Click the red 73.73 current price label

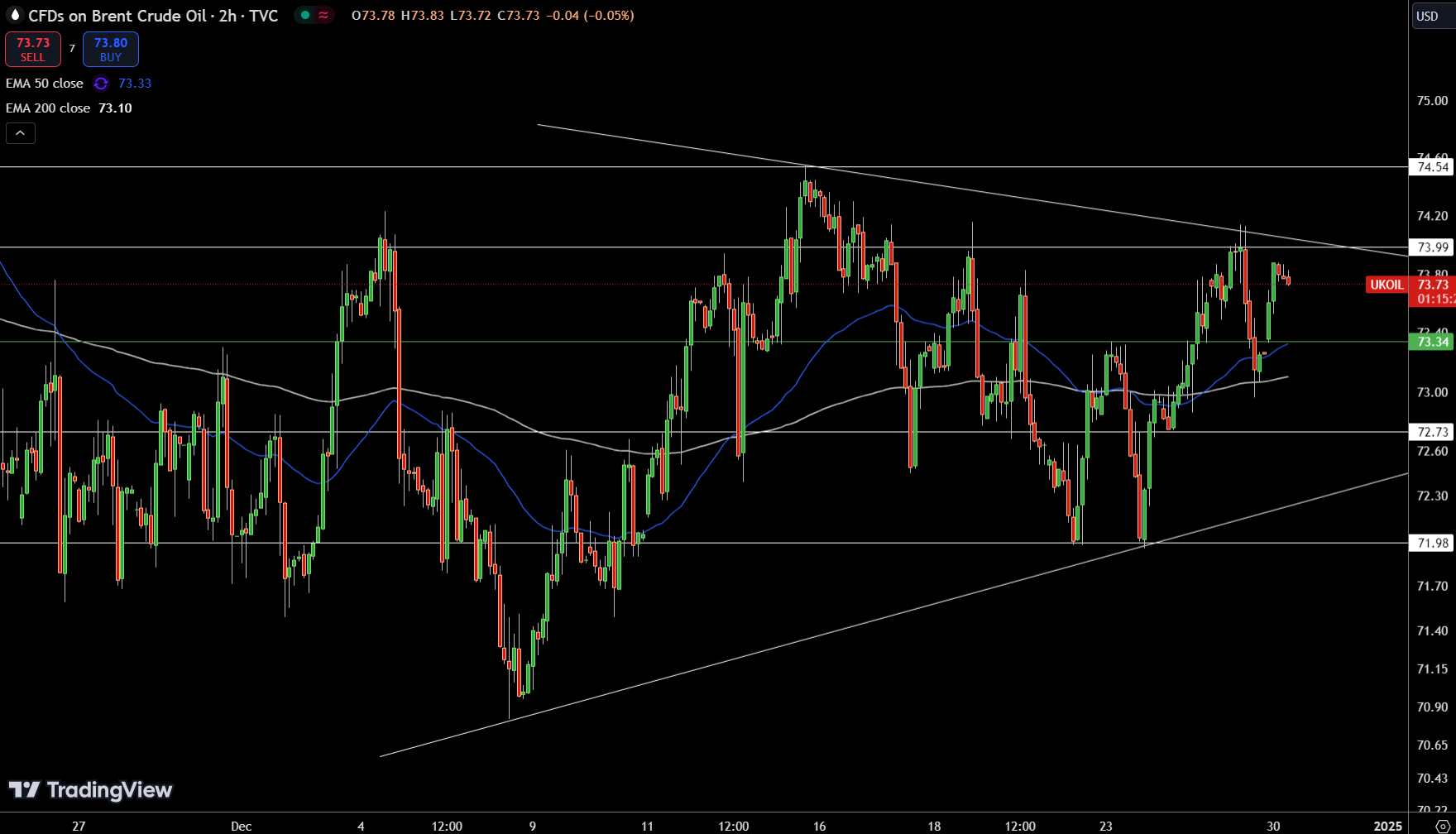1432,291
